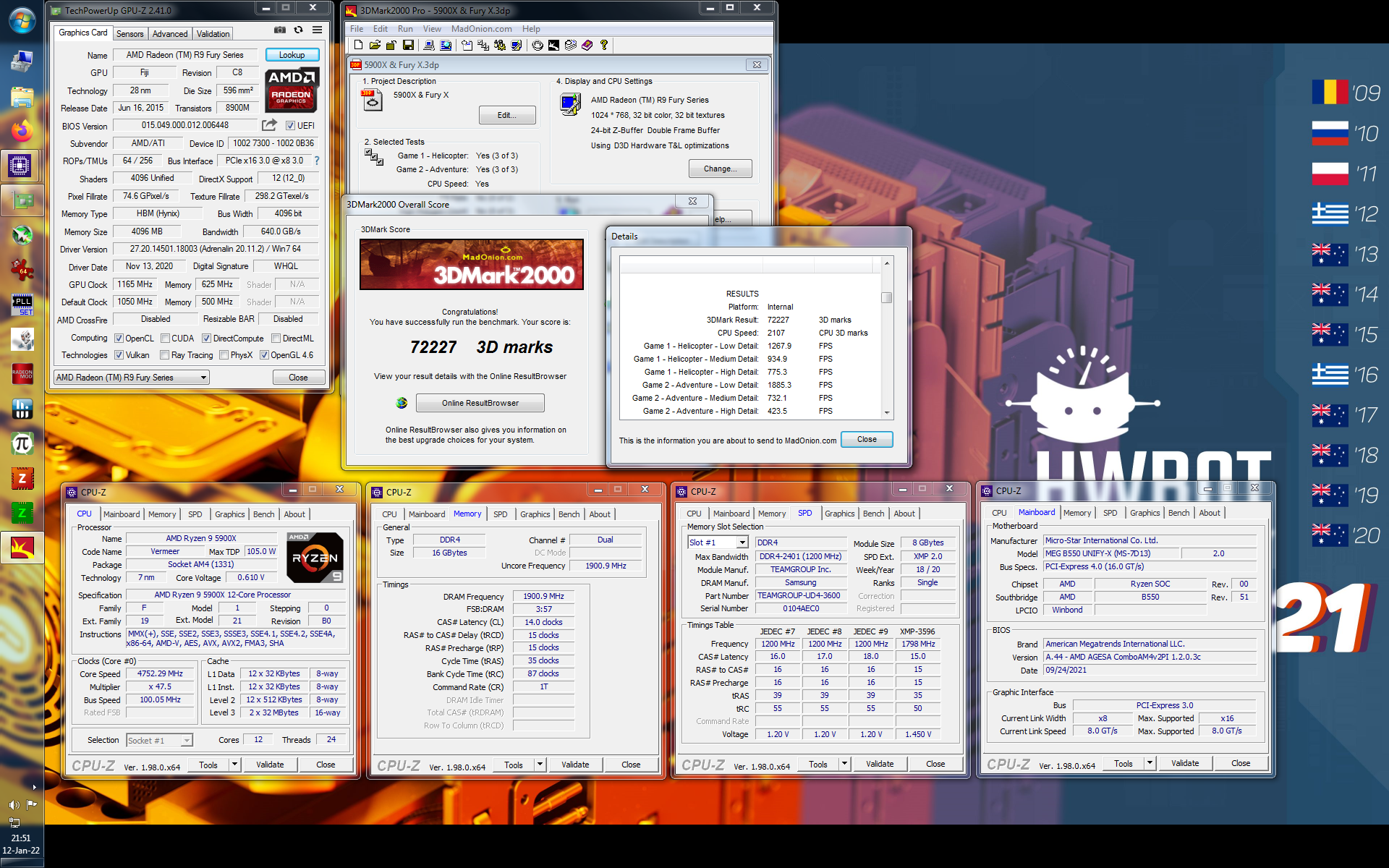The height and width of the screenshot is (868, 1389).
Task: Open Firefox from the taskbar
Action: coord(22,131)
